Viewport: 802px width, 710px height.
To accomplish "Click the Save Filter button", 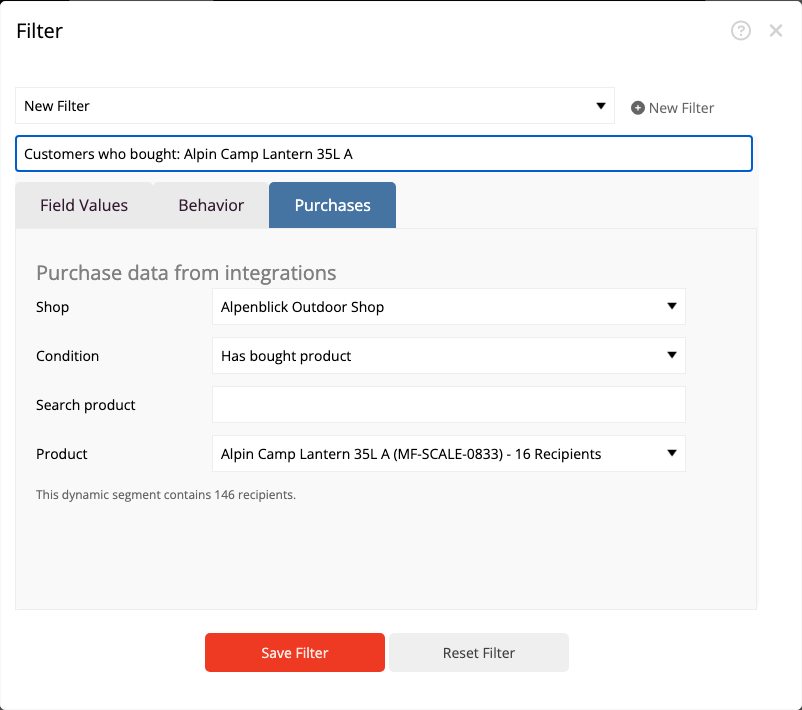I will coord(295,653).
